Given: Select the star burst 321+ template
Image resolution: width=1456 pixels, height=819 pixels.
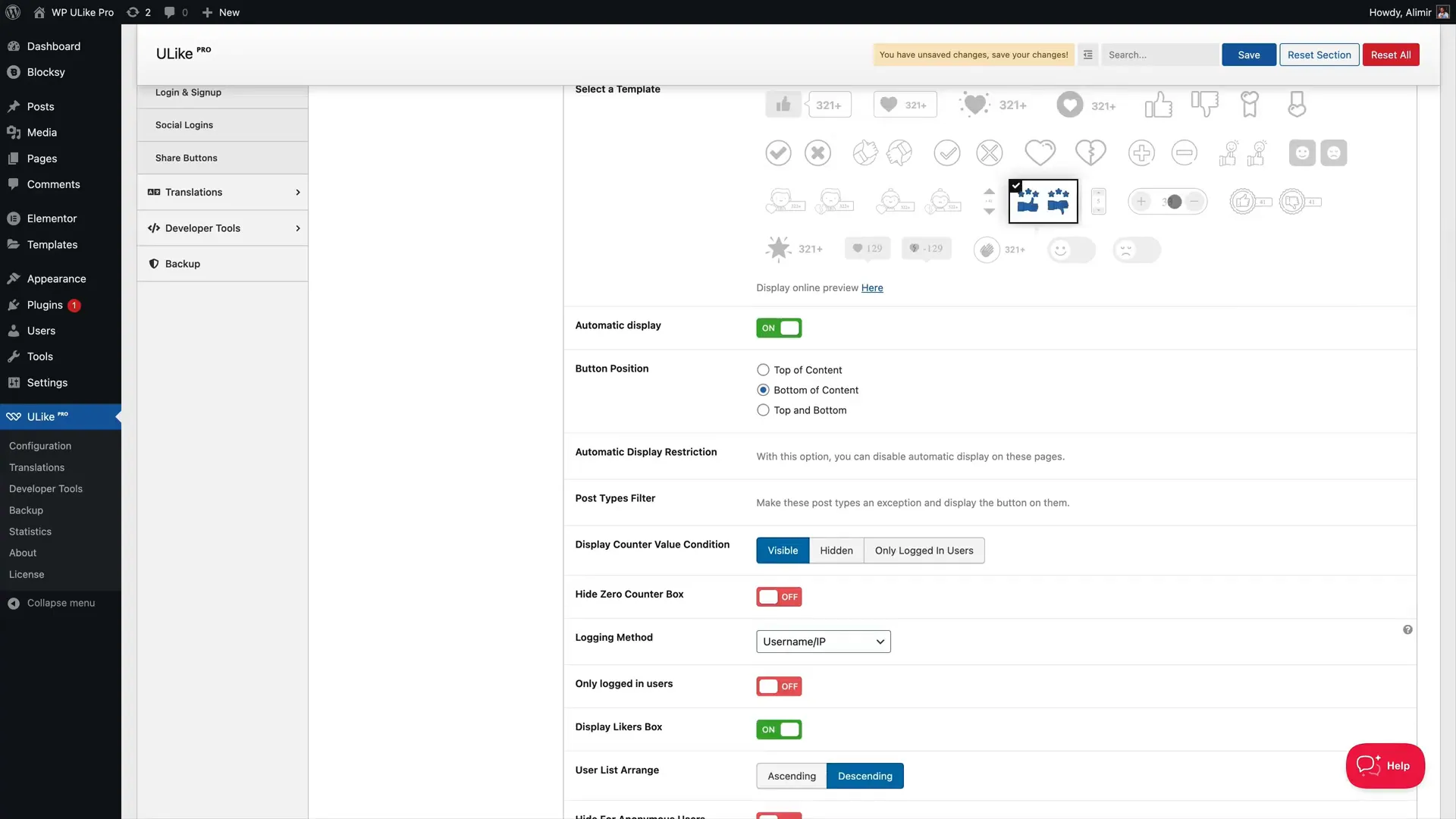Looking at the screenshot, I should (x=794, y=249).
